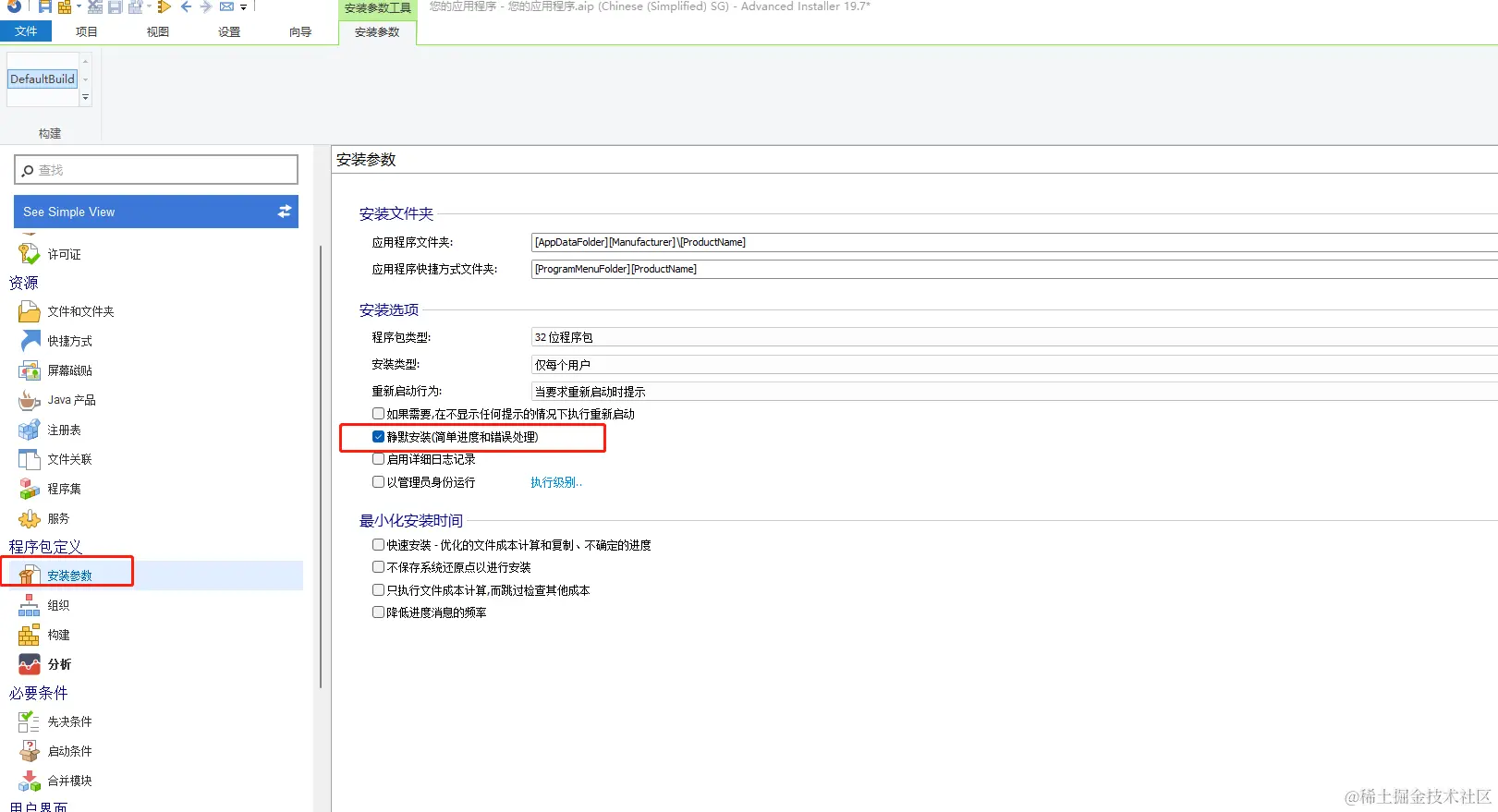Click the See Simple View button
This screenshot has width=1498, height=812.
(x=156, y=212)
